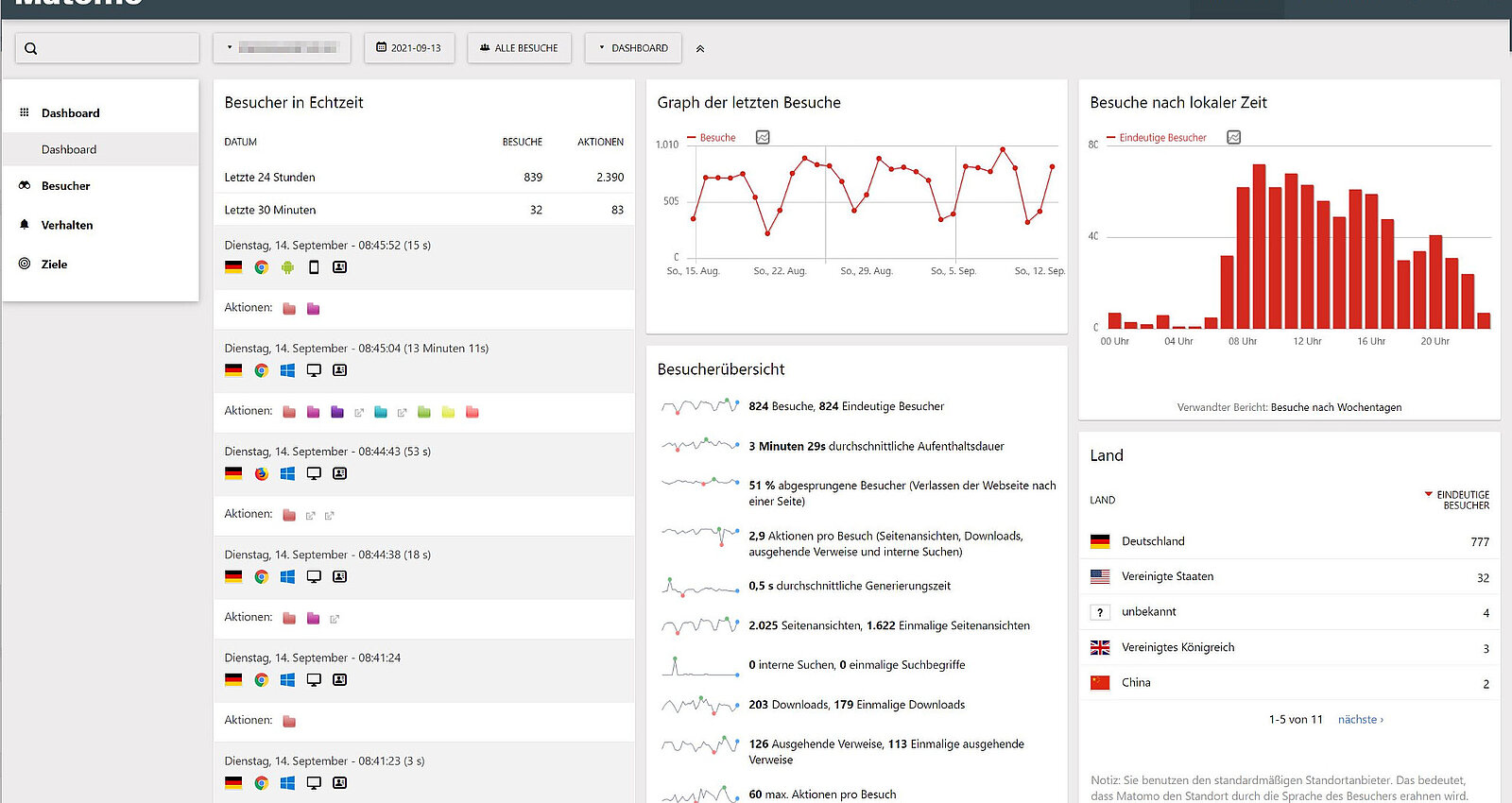Image resolution: width=1512 pixels, height=803 pixels.
Task: Click Android icon in the 08:45:52 visit
Action: (x=287, y=267)
